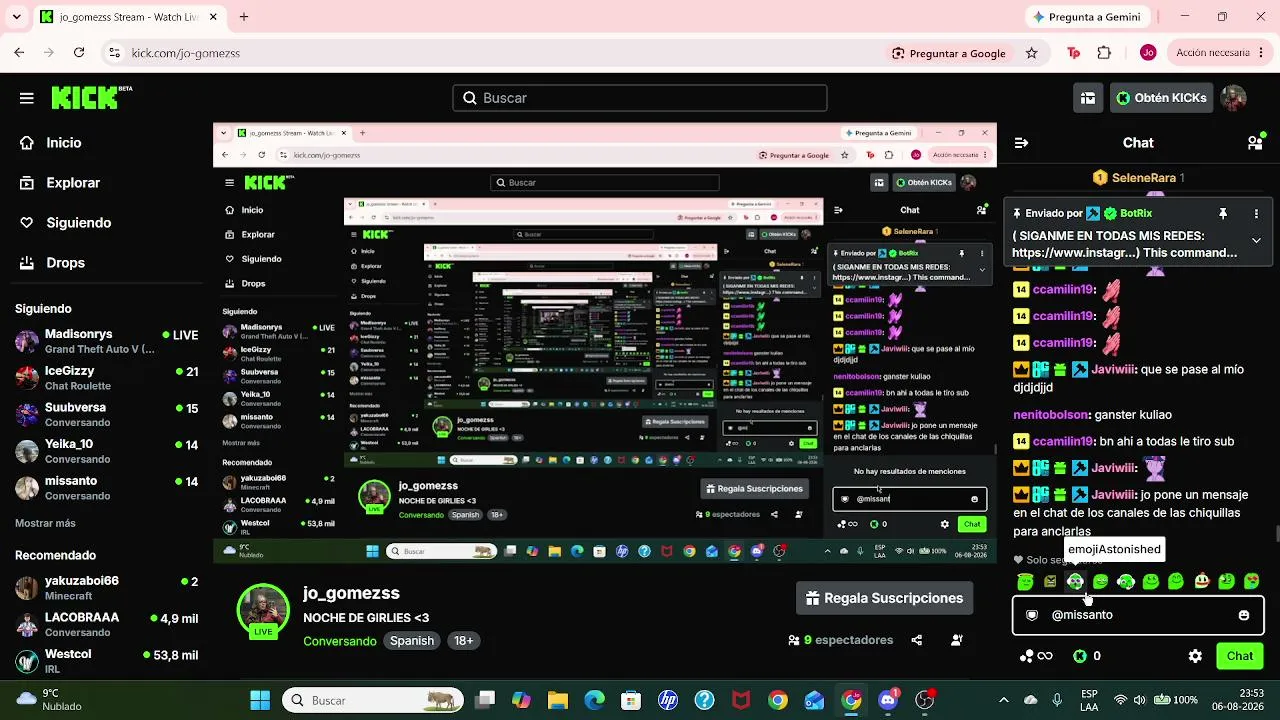Image resolution: width=1280 pixels, height=720 pixels.
Task: Unpin the BotRix pinned message
Action: pos(1222,214)
